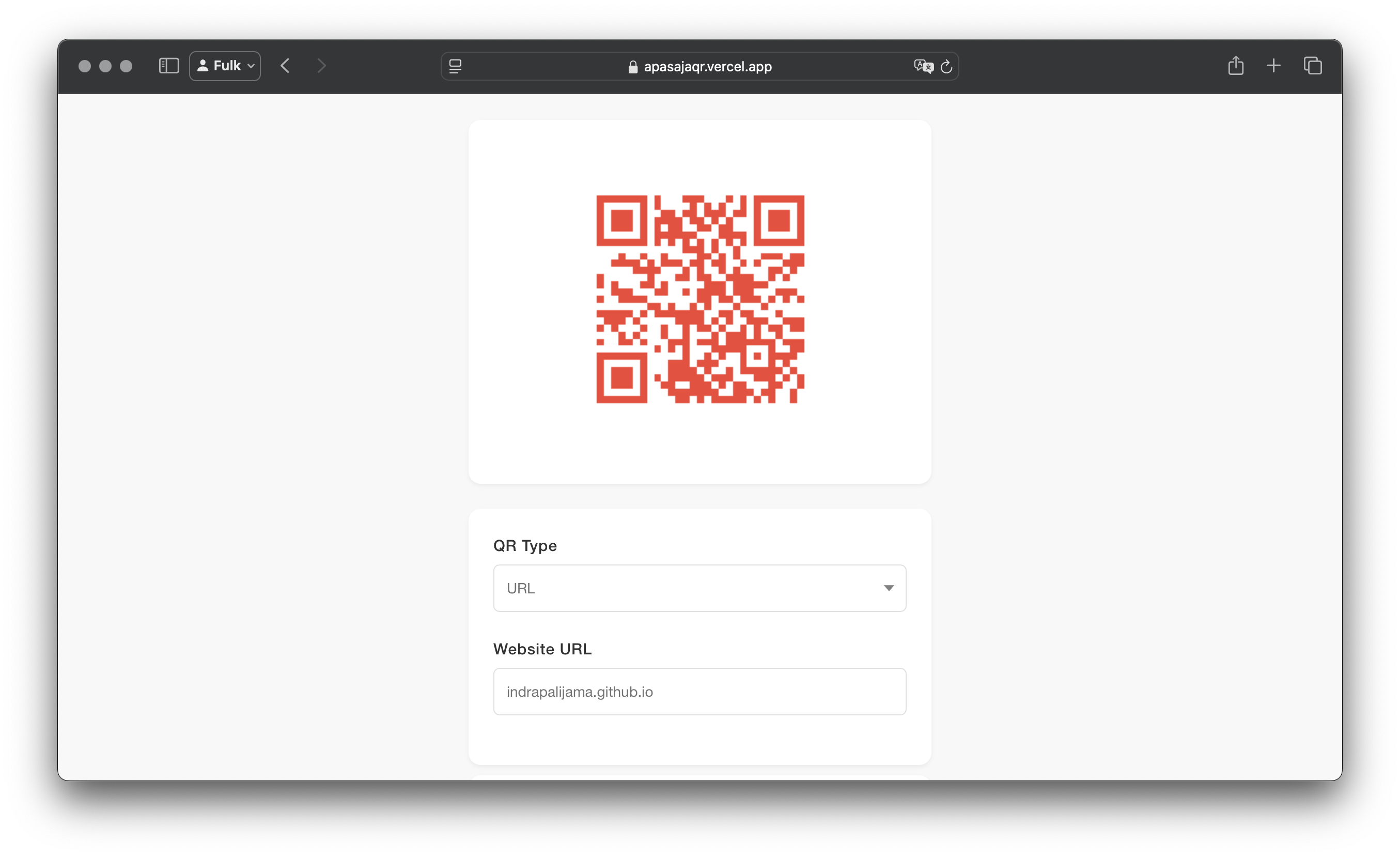Viewport: 1400px width, 857px height.
Task: Go forward with the right arrow
Action: 322,66
